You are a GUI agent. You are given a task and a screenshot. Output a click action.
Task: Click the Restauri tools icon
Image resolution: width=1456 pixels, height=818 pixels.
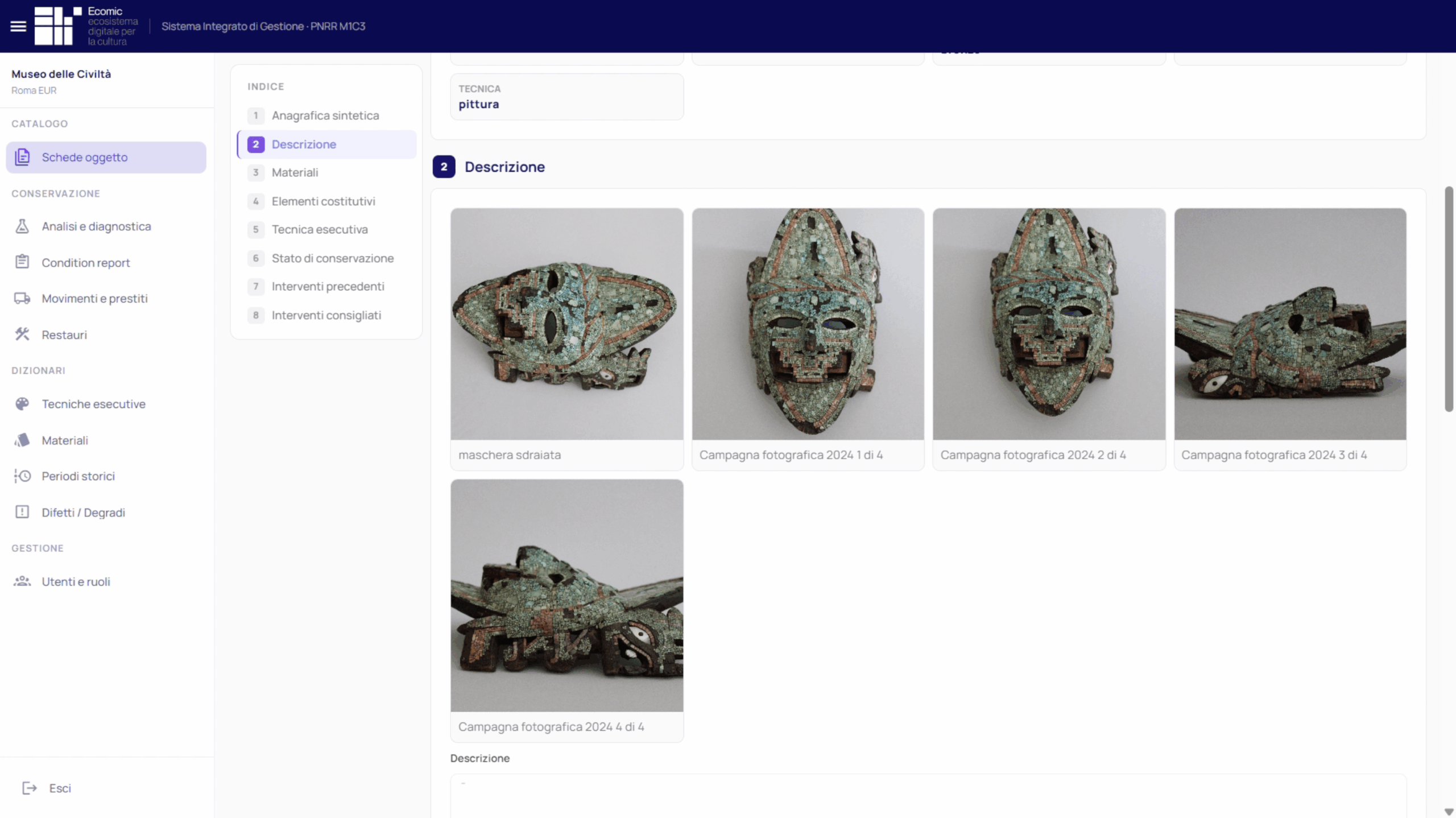point(22,334)
